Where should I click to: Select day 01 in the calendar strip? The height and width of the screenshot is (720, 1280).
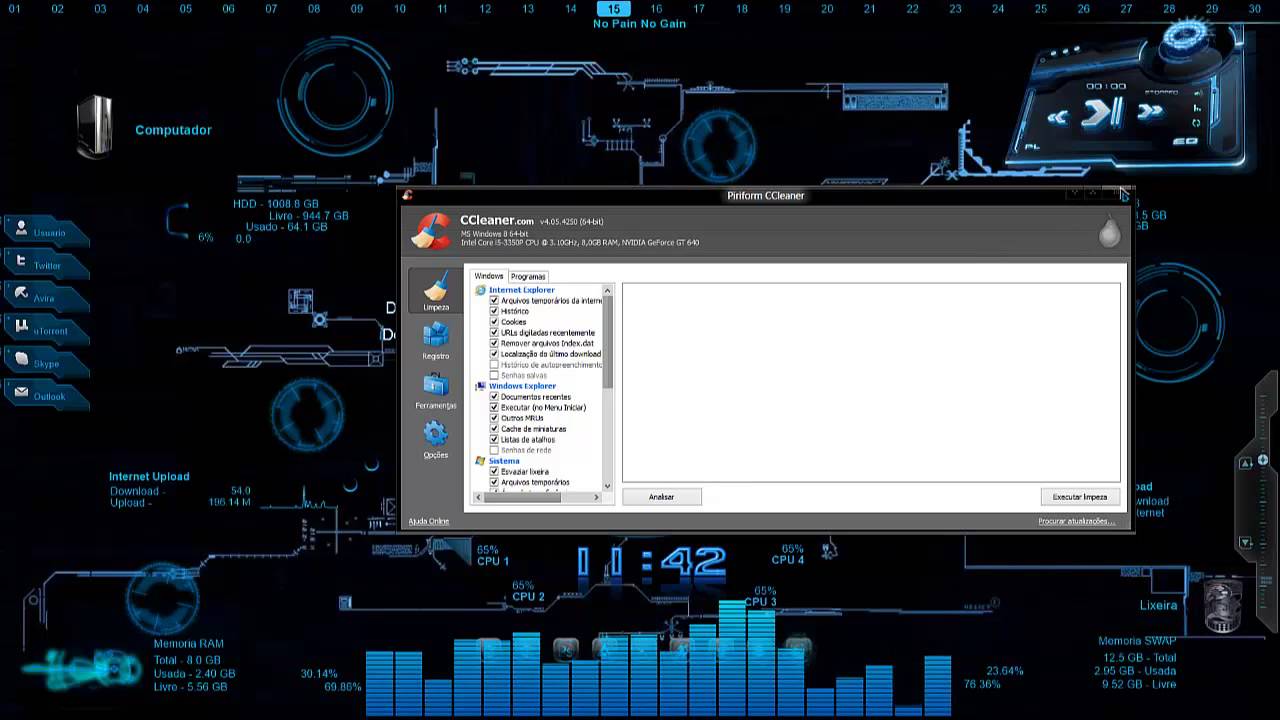click(x=15, y=8)
